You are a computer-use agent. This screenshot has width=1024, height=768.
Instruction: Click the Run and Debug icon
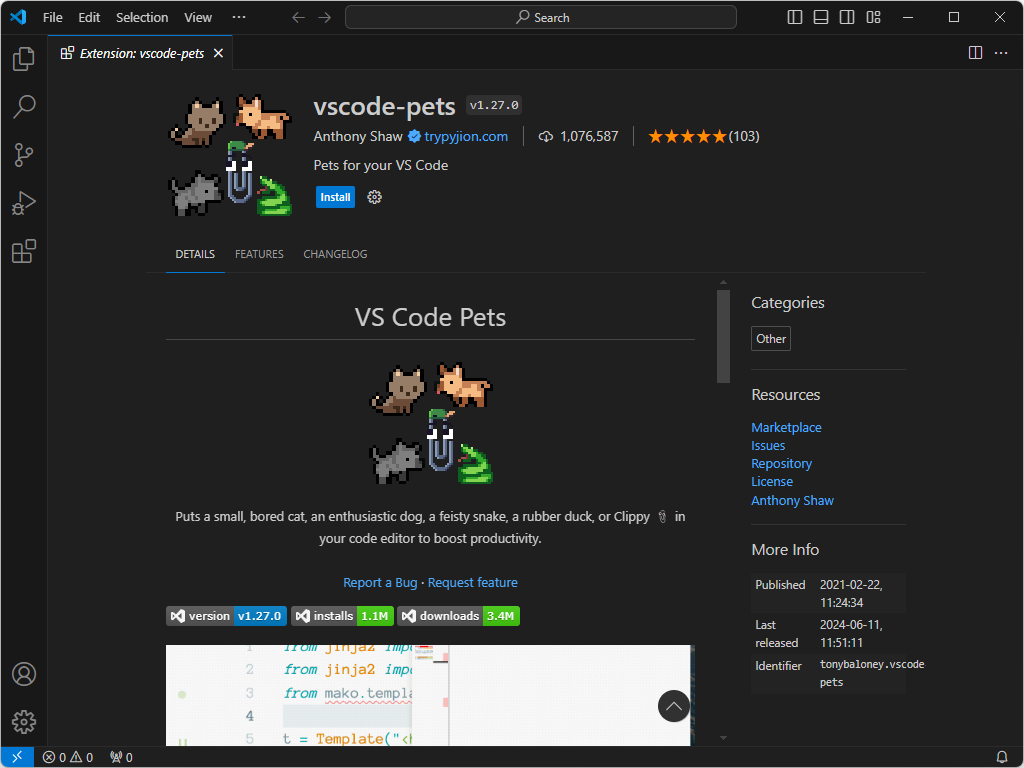[23, 203]
